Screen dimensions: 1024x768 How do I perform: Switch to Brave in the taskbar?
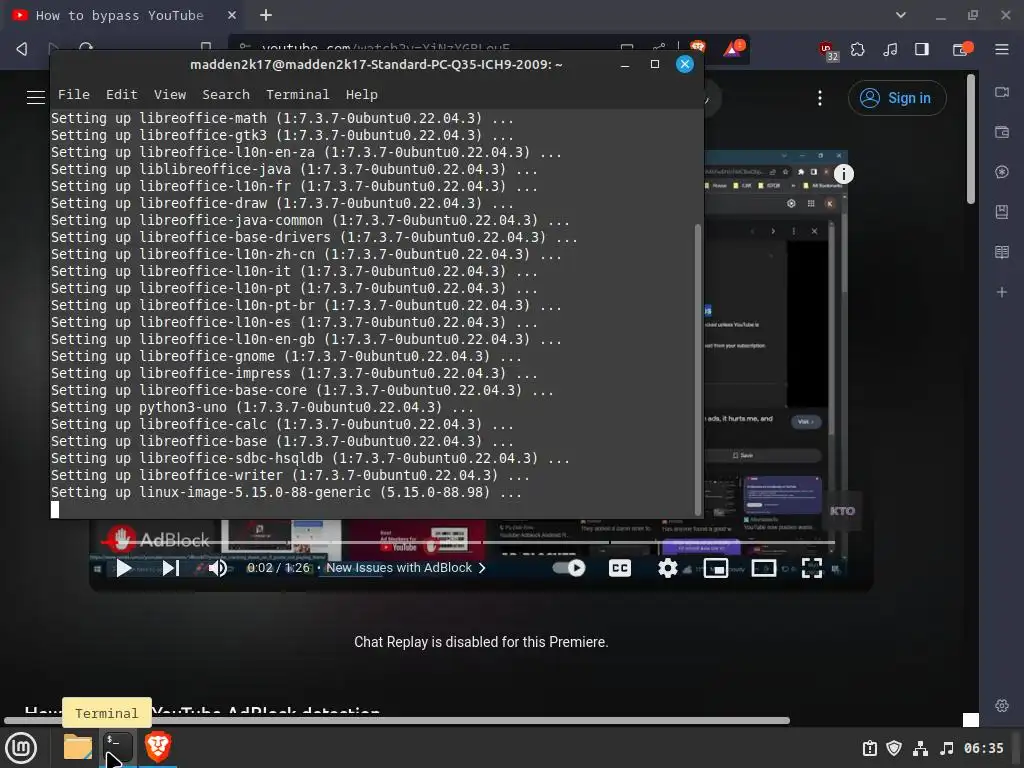tap(158, 747)
